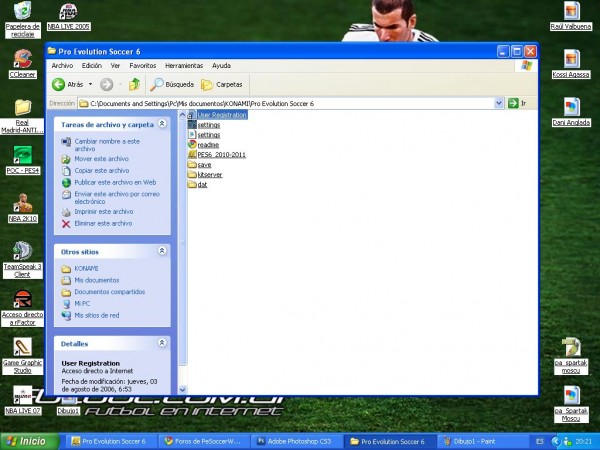Click Mover este archivo
Screen dimensions: 600x450
point(101,159)
